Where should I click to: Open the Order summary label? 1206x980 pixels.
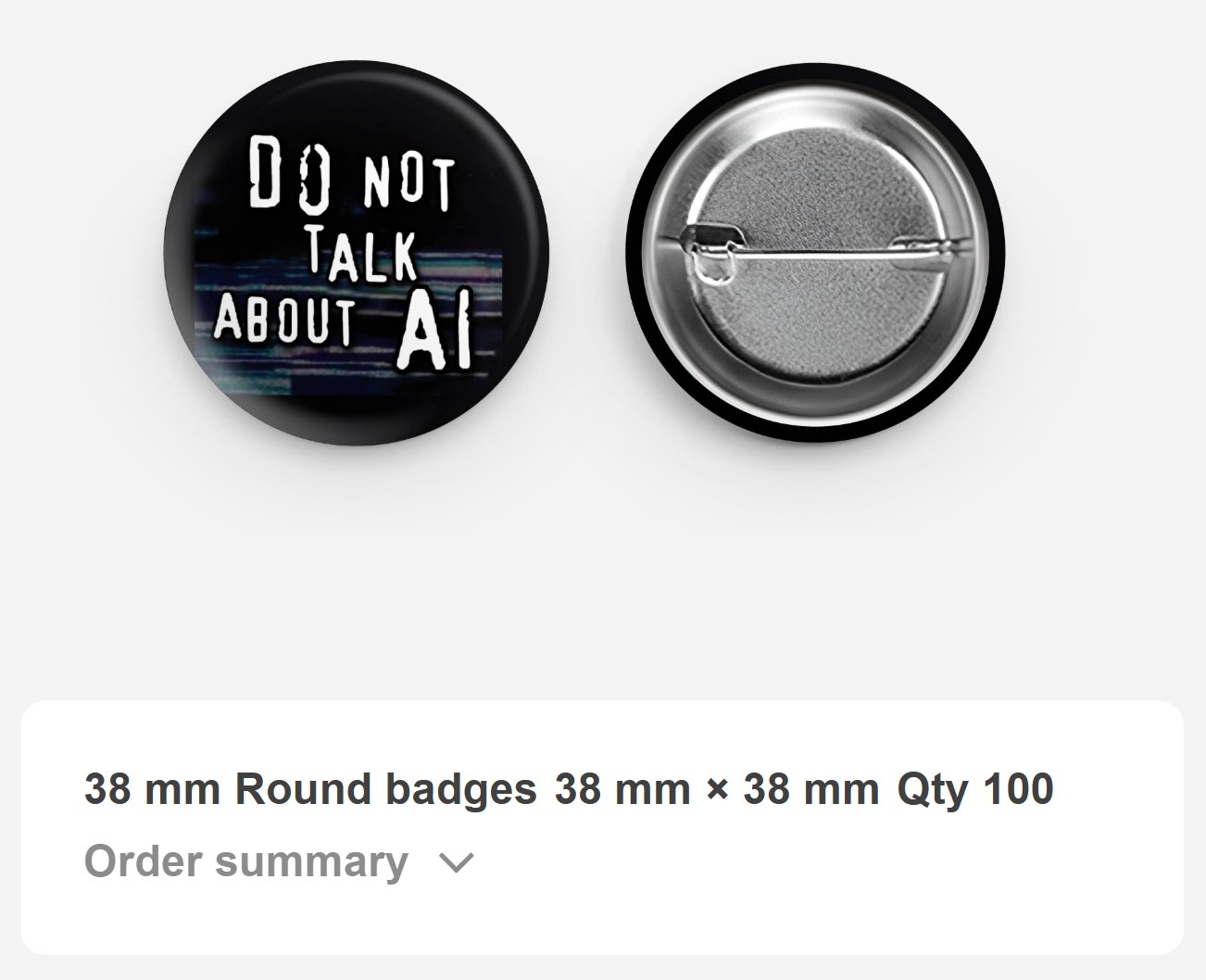click(245, 862)
